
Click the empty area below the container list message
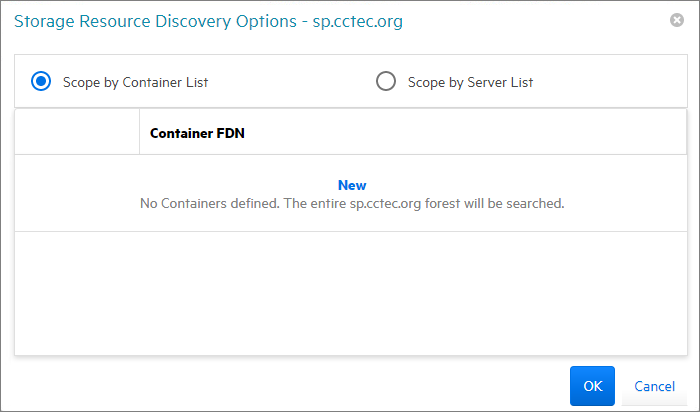point(350,292)
